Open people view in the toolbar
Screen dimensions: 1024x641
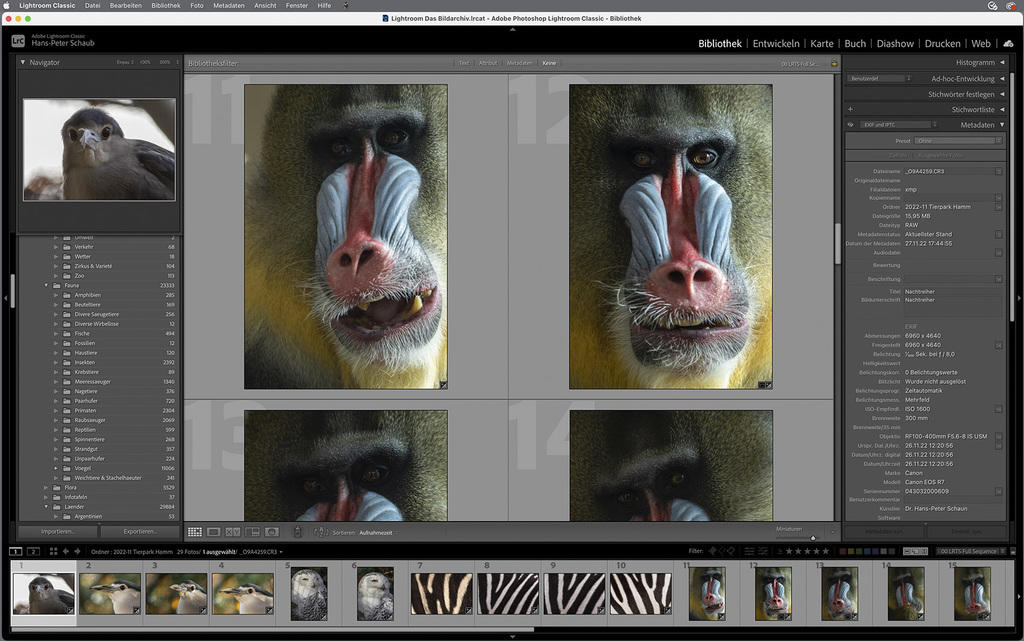click(272, 532)
